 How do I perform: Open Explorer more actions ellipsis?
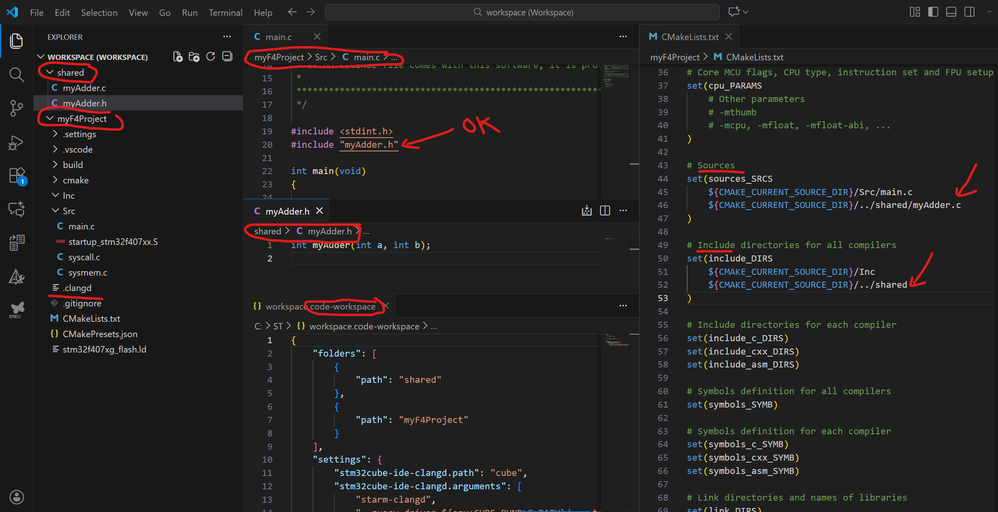(x=227, y=37)
